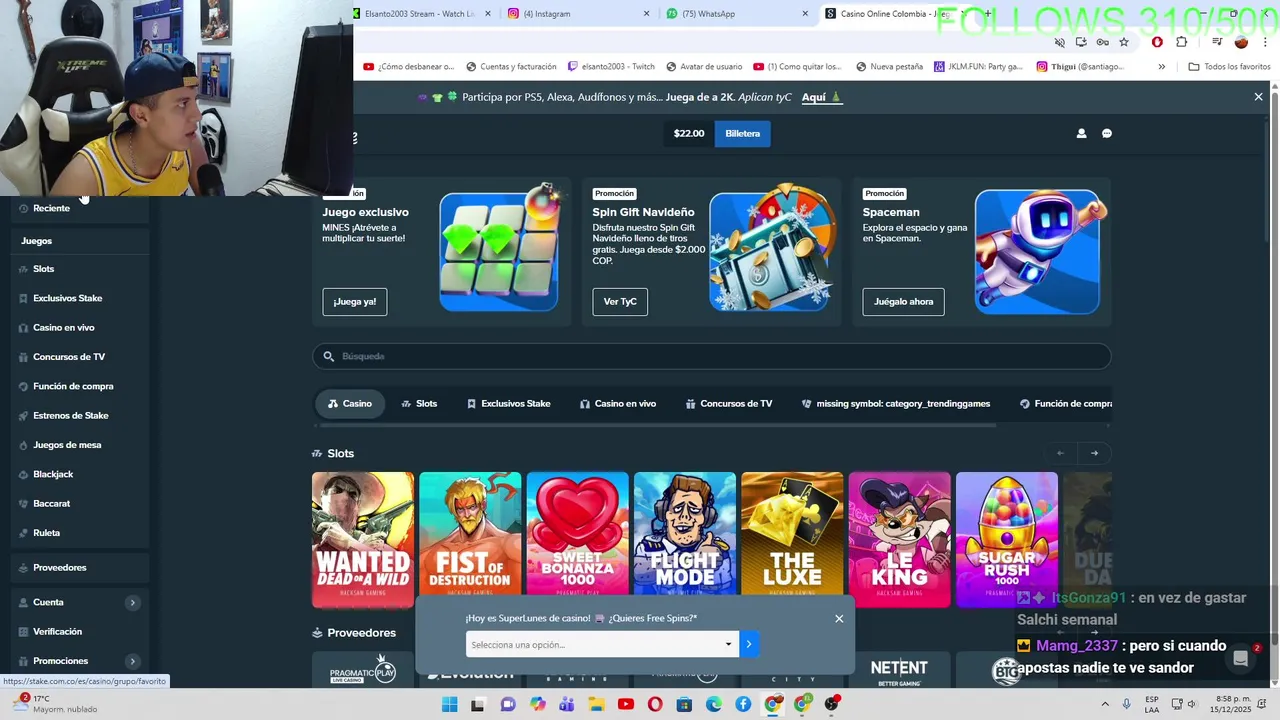Go to Baccarat in the sidebar
1280x720 pixels.
point(51,504)
